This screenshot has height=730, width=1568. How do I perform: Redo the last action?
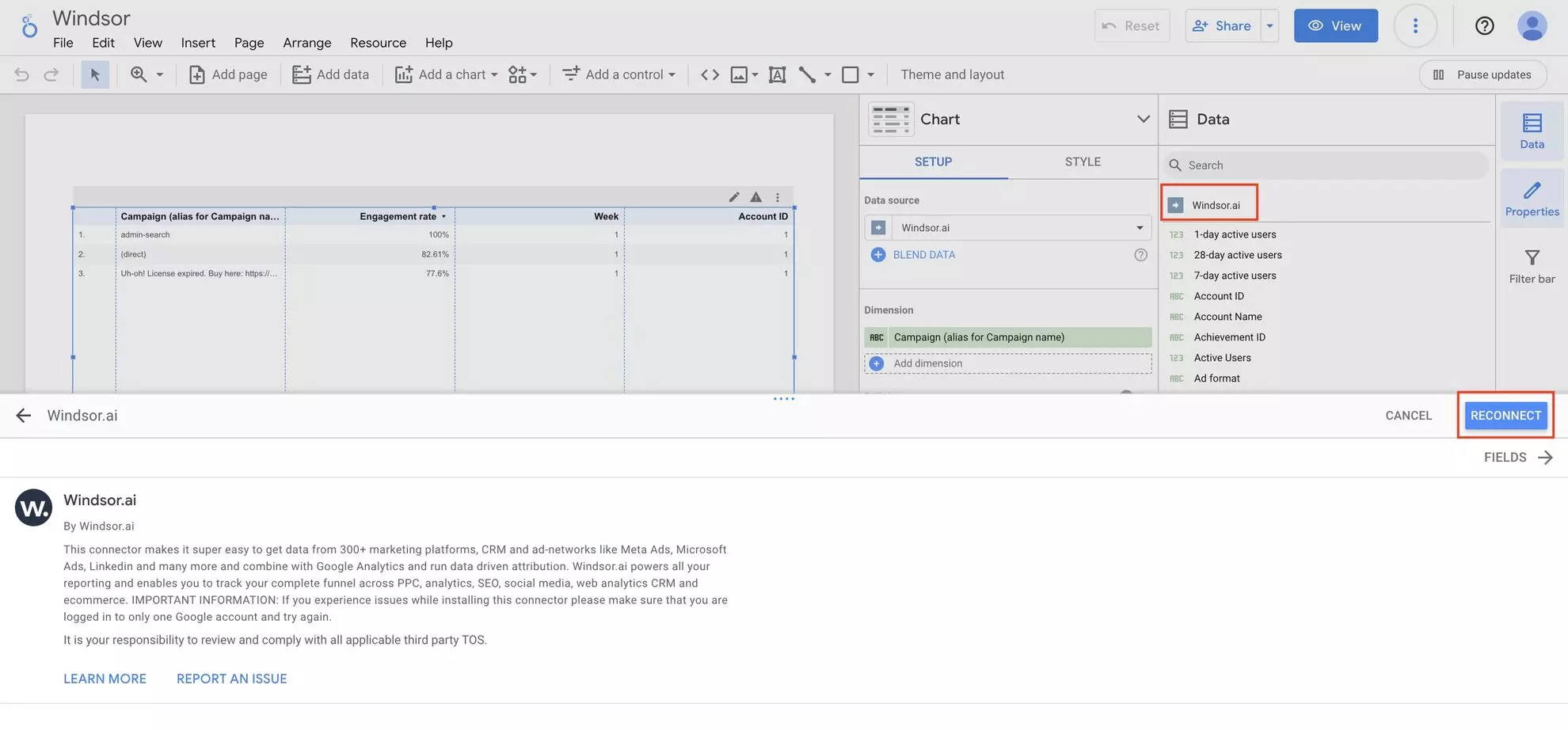click(x=51, y=74)
